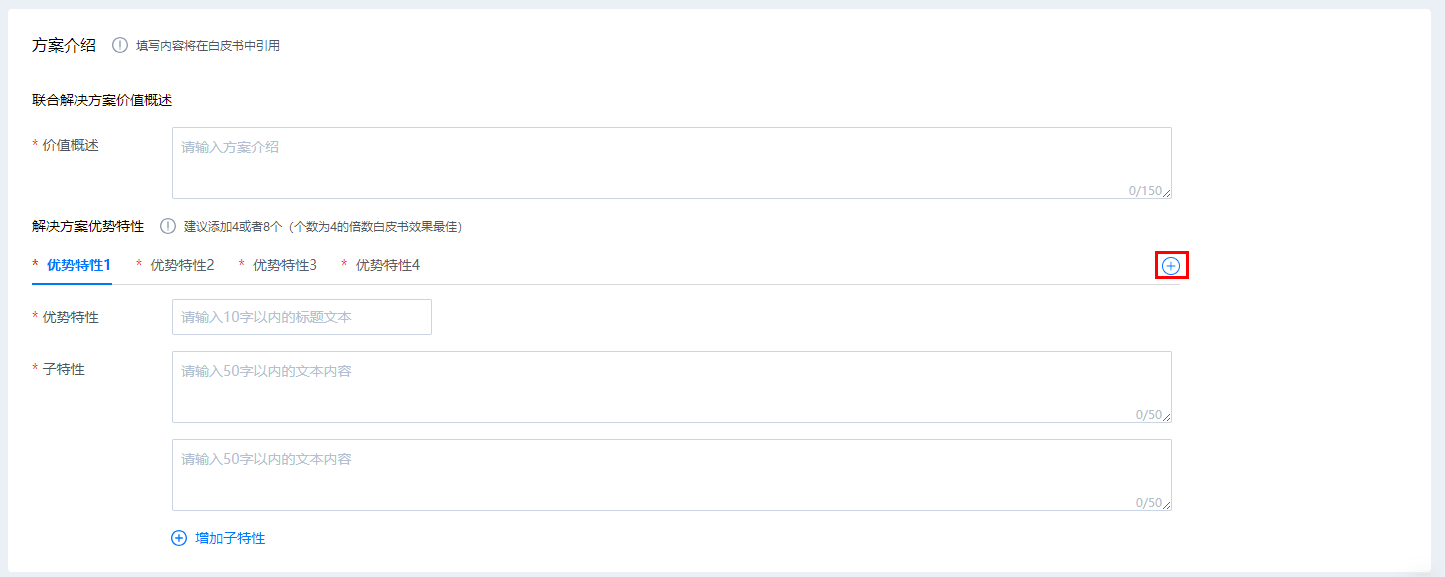Click the 0/150 character counter

pos(1145,190)
